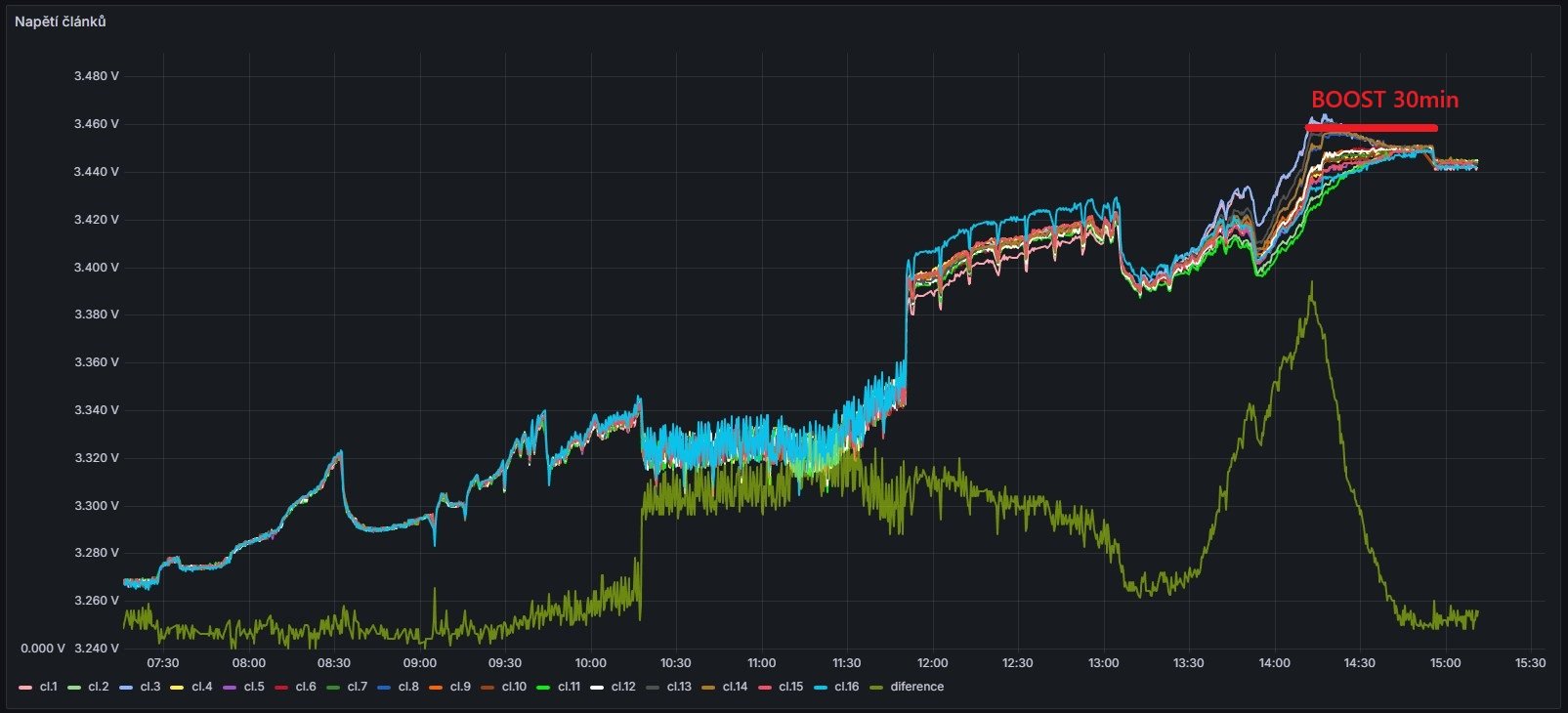Click the 13:00 time axis label
Viewport: 1568px width, 713px height.
click(x=1103, y=663)
